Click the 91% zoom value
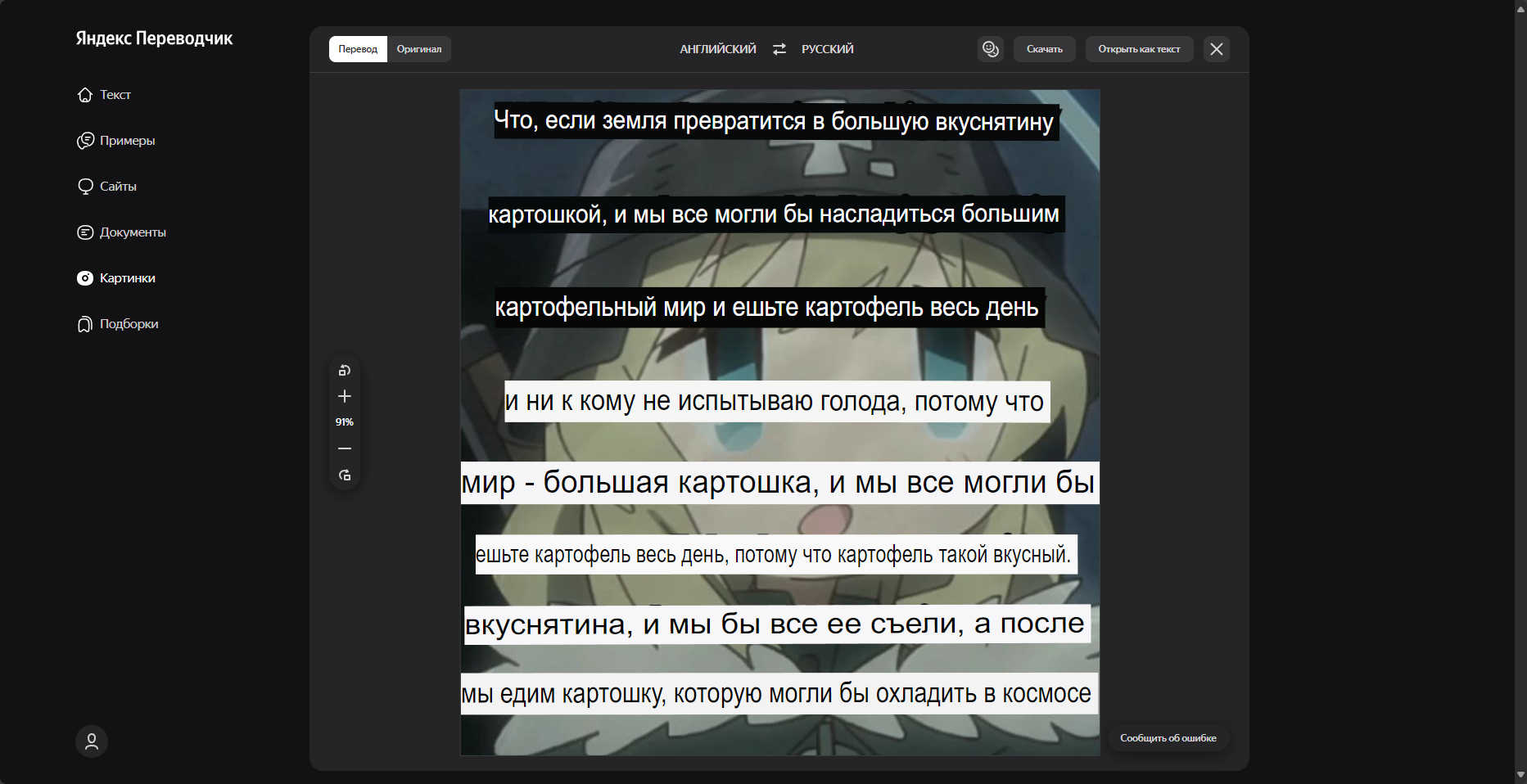The image size is (1527, 784). click(x=345, y=422)
